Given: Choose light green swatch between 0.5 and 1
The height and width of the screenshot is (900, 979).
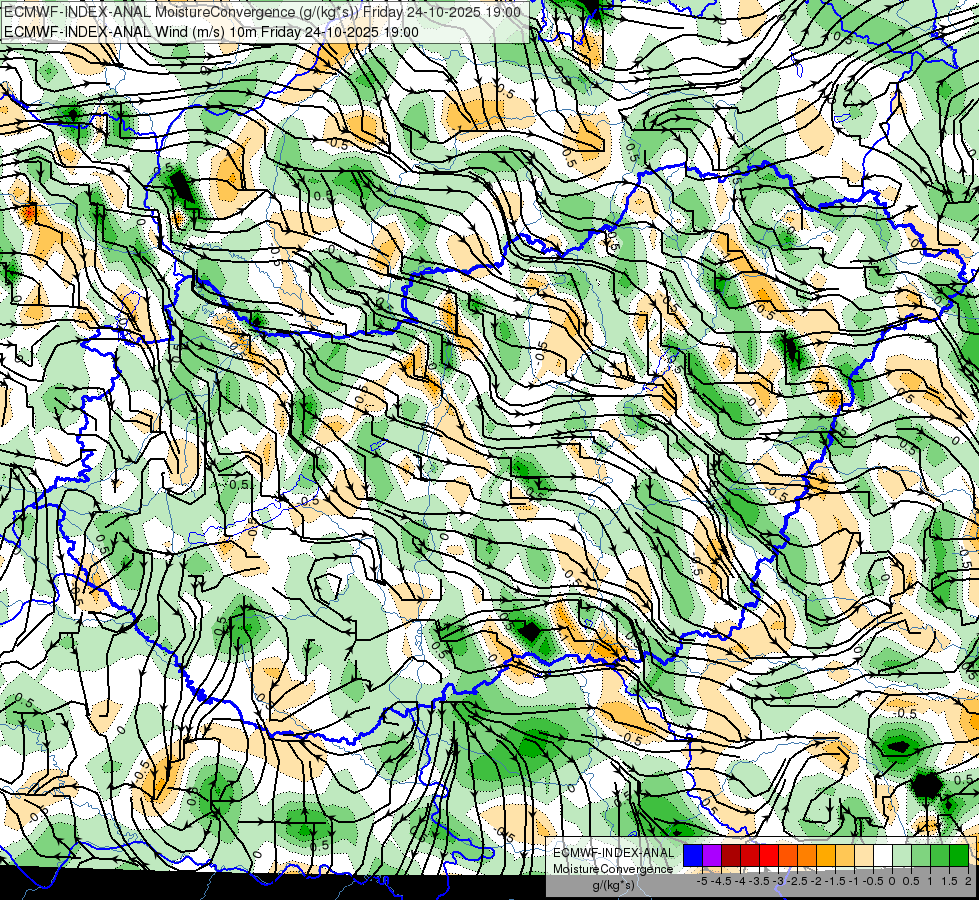Looking at the screenshot, I should [x=922, y=855].
